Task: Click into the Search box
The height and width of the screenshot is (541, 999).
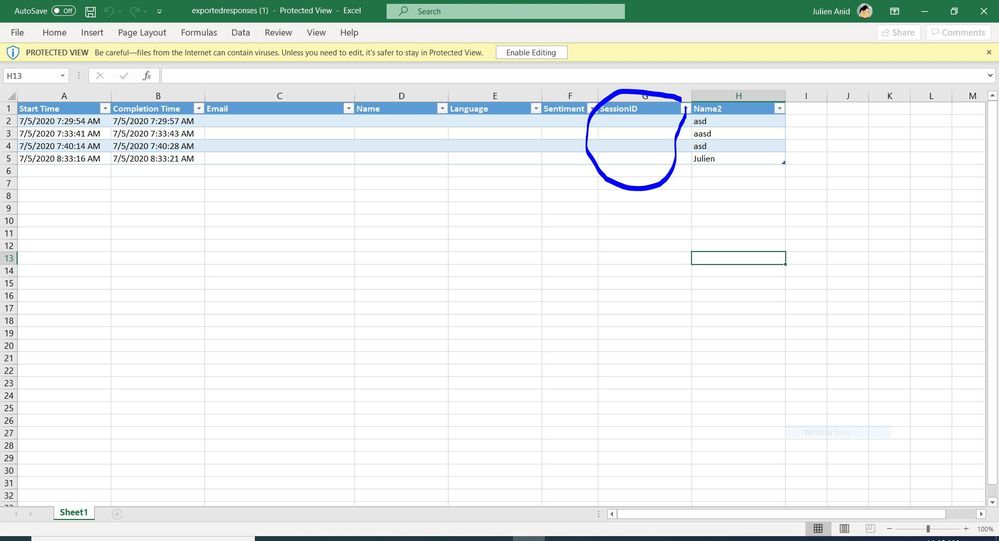Action: (x=505, y=11)
